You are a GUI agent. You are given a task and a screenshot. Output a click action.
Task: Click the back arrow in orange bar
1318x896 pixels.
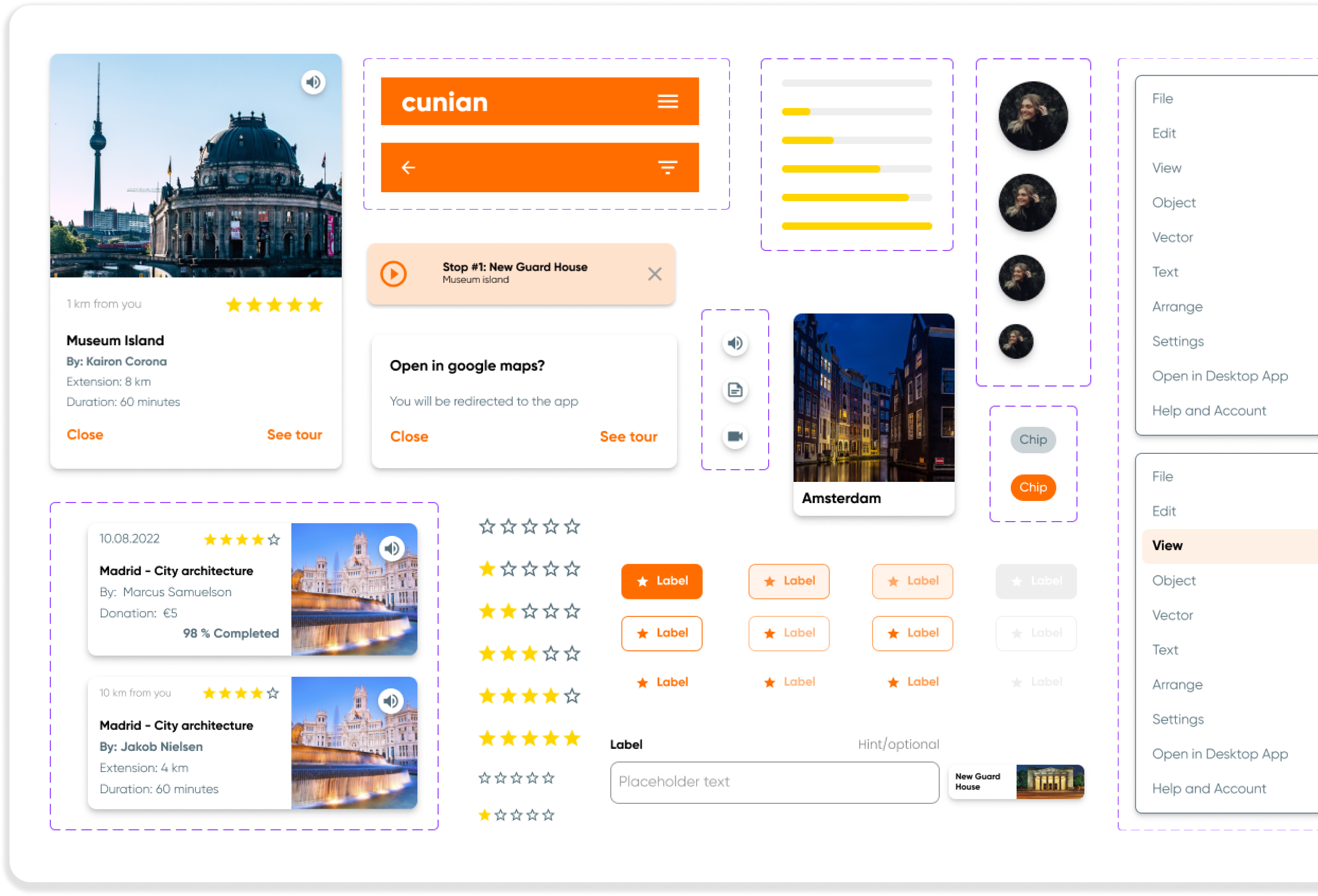tap(408, 167)
